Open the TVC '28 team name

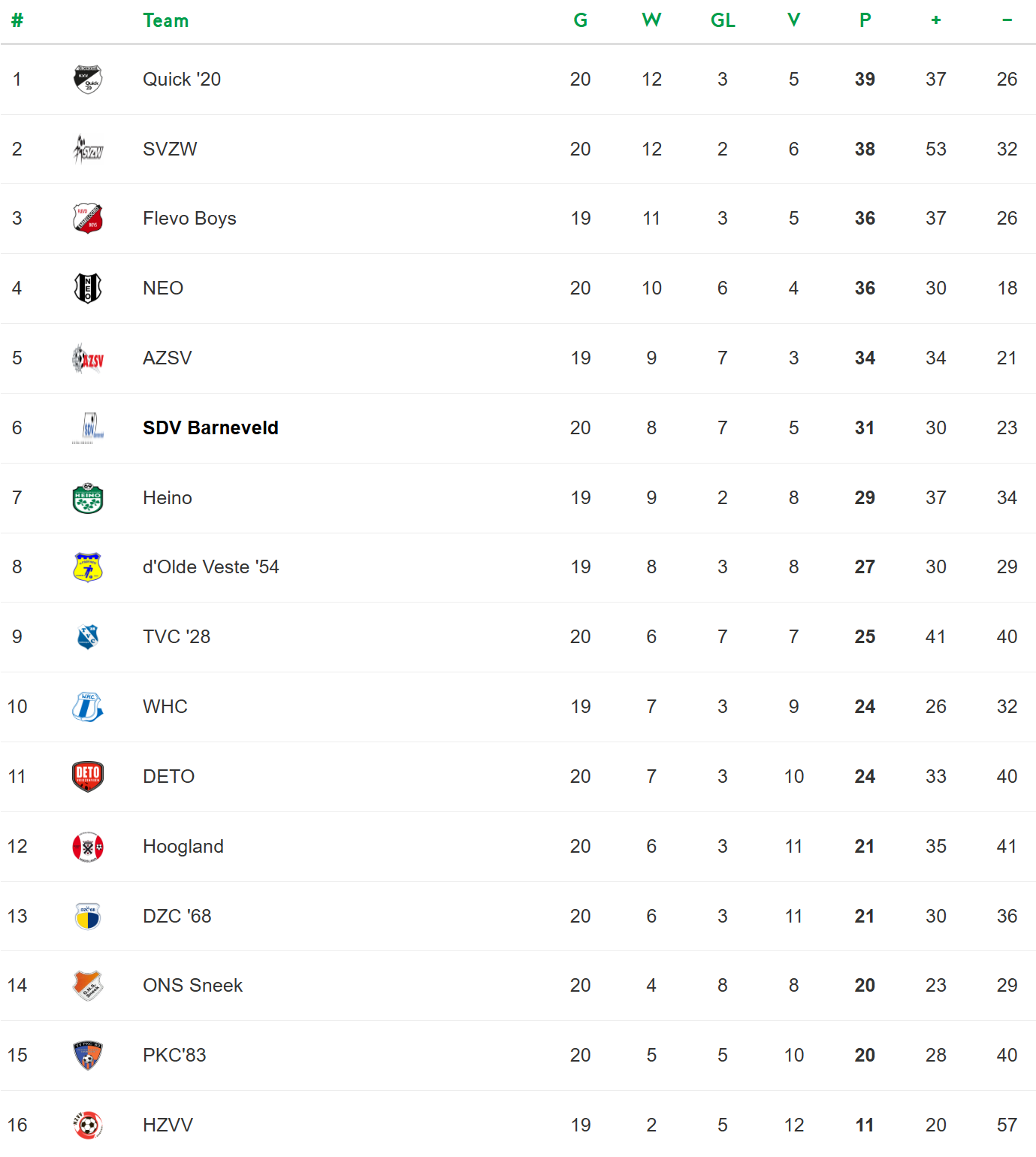coord(177,637)
